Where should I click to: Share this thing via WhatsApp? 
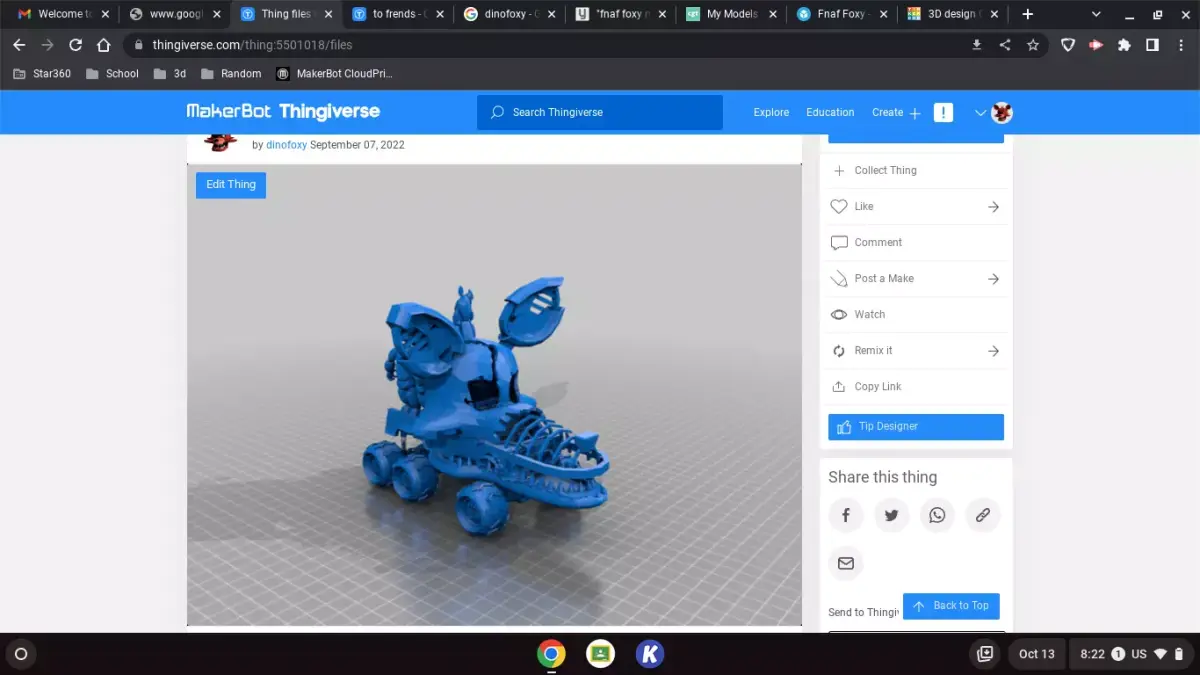[x=937, y=515]
